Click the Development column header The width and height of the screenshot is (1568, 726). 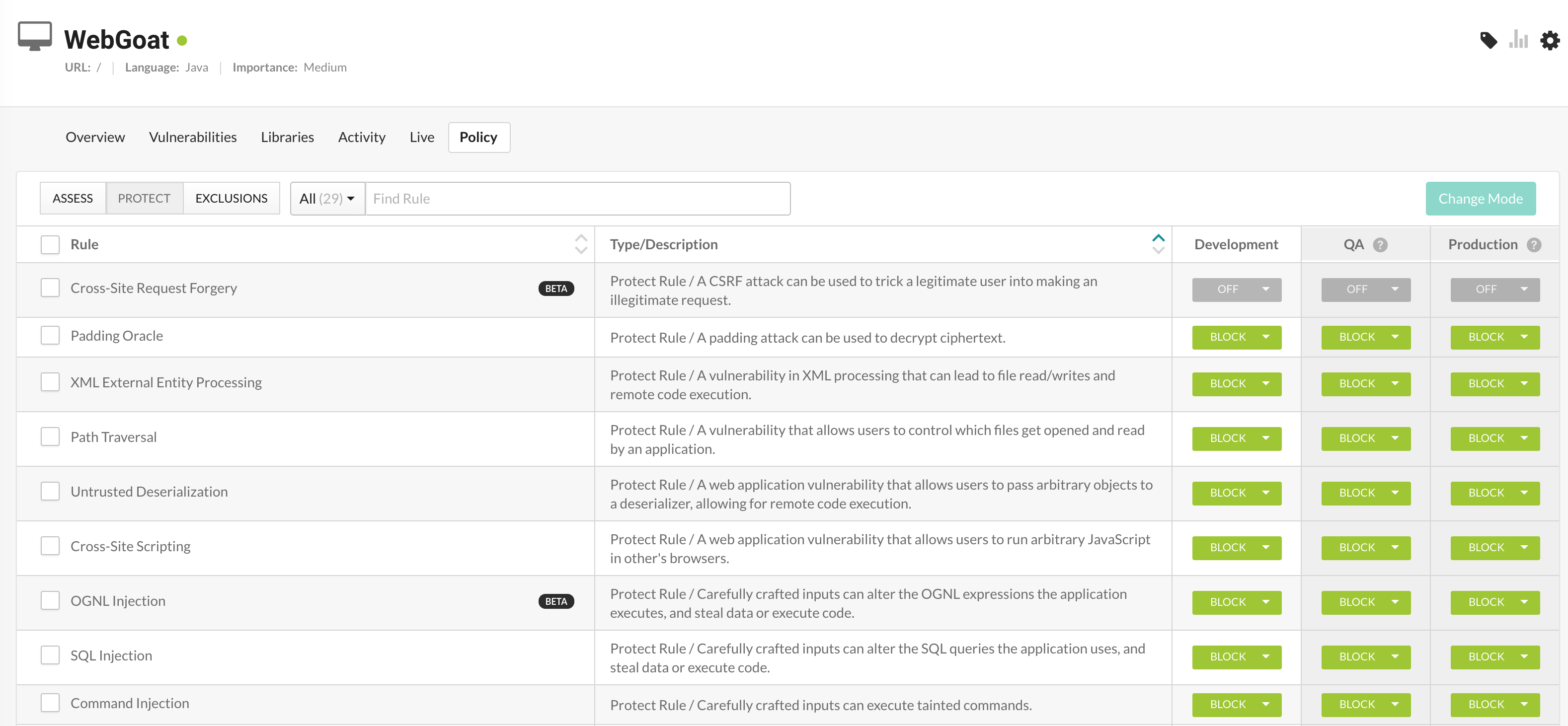pyautogui.click(x=1236, y=245)
